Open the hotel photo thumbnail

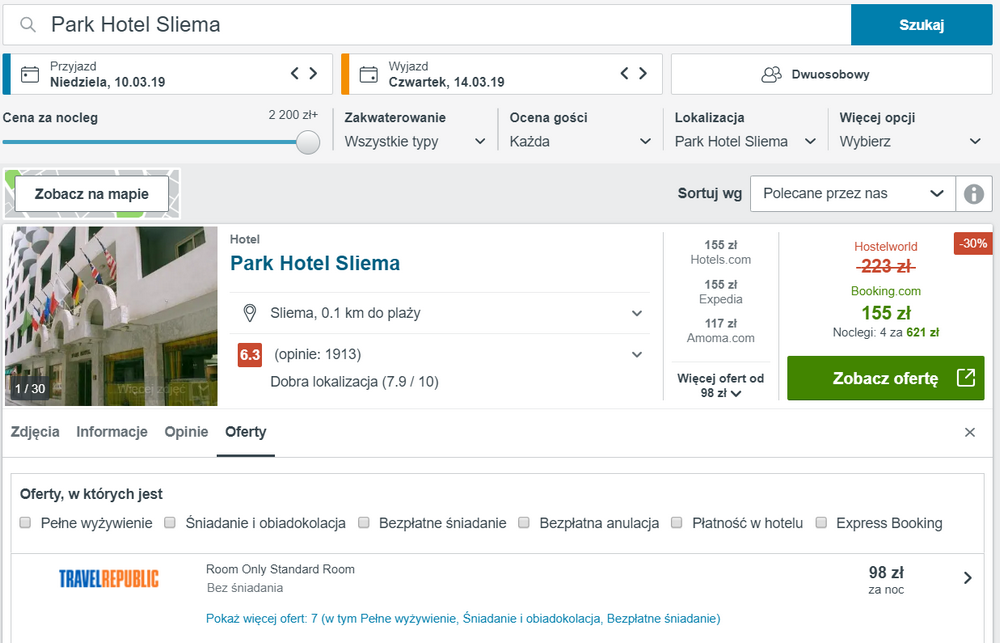(111, 316)
